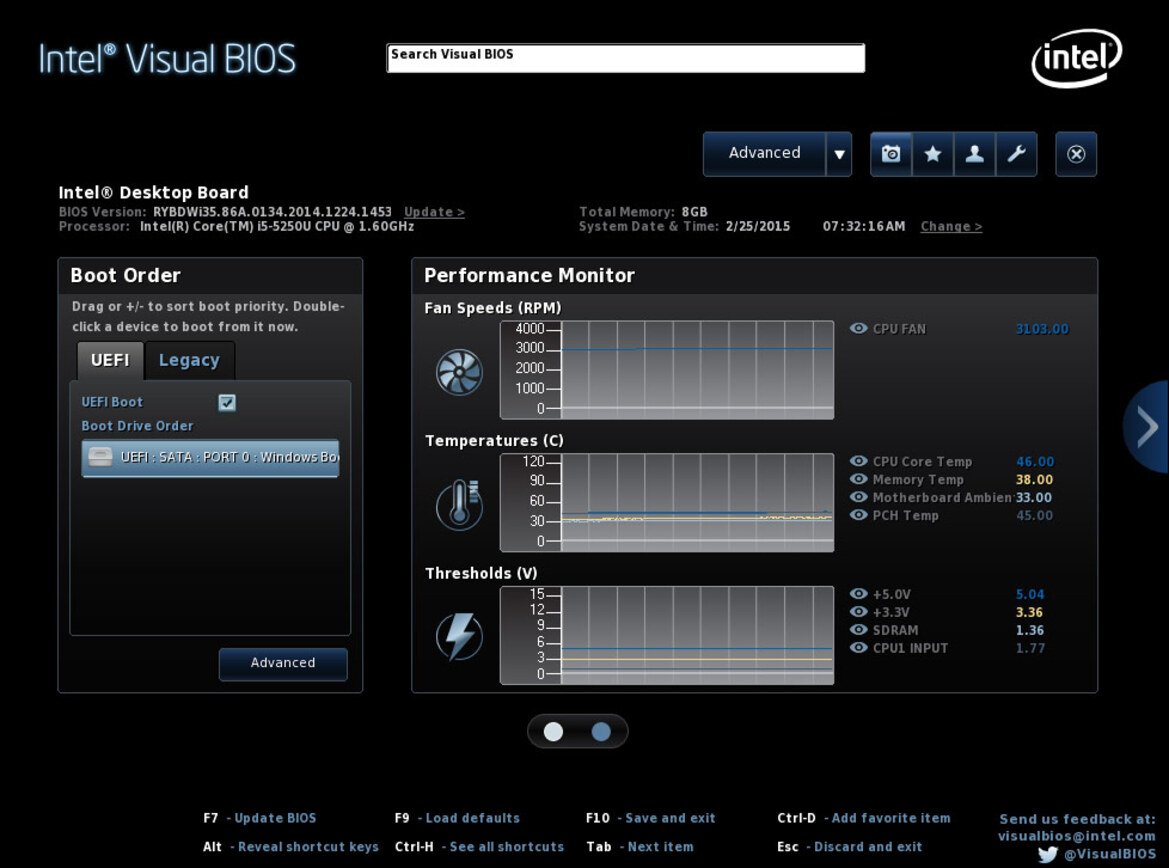Click Tab Next item shortcut

pyautogui.click(x=640, y=846)
